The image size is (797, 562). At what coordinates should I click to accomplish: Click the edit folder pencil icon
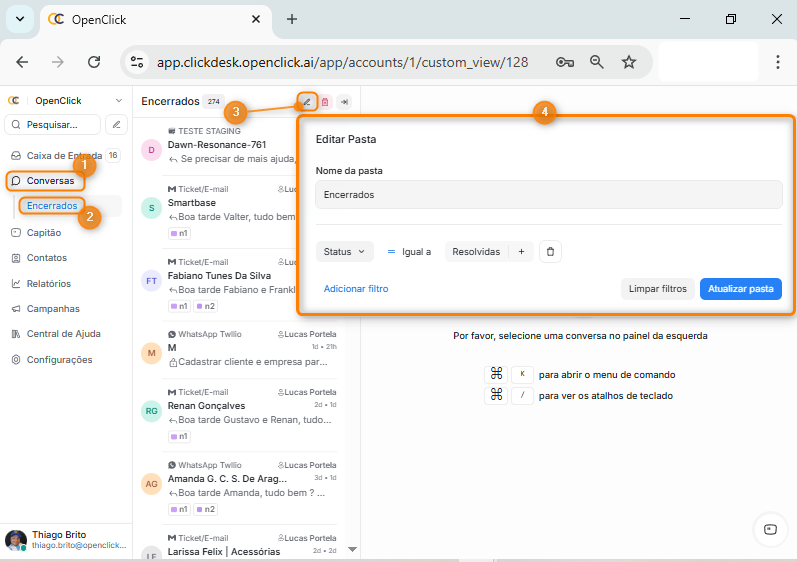click(x=308, y=101)
